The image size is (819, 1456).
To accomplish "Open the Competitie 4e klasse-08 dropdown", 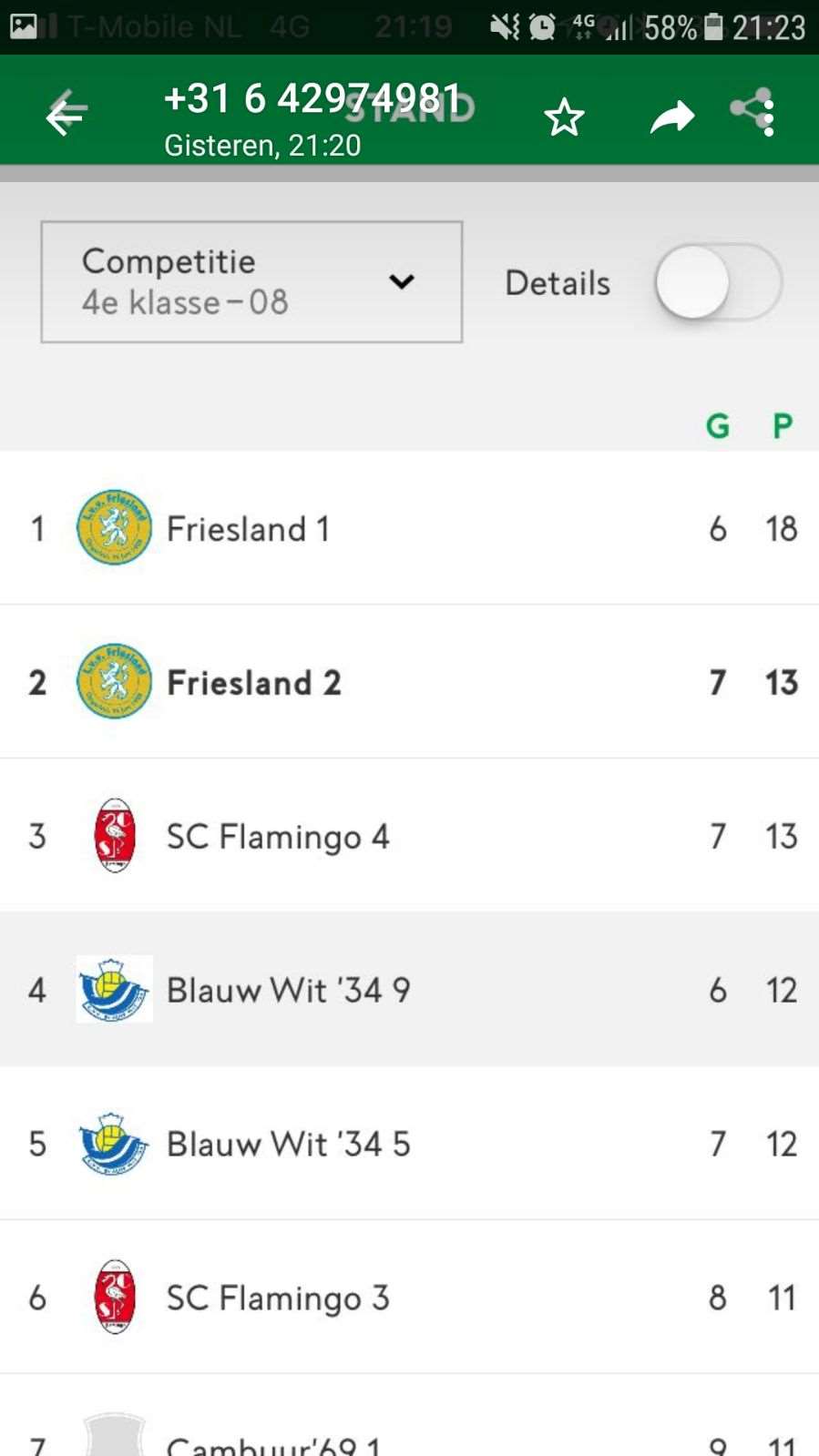I will (251, 281).
